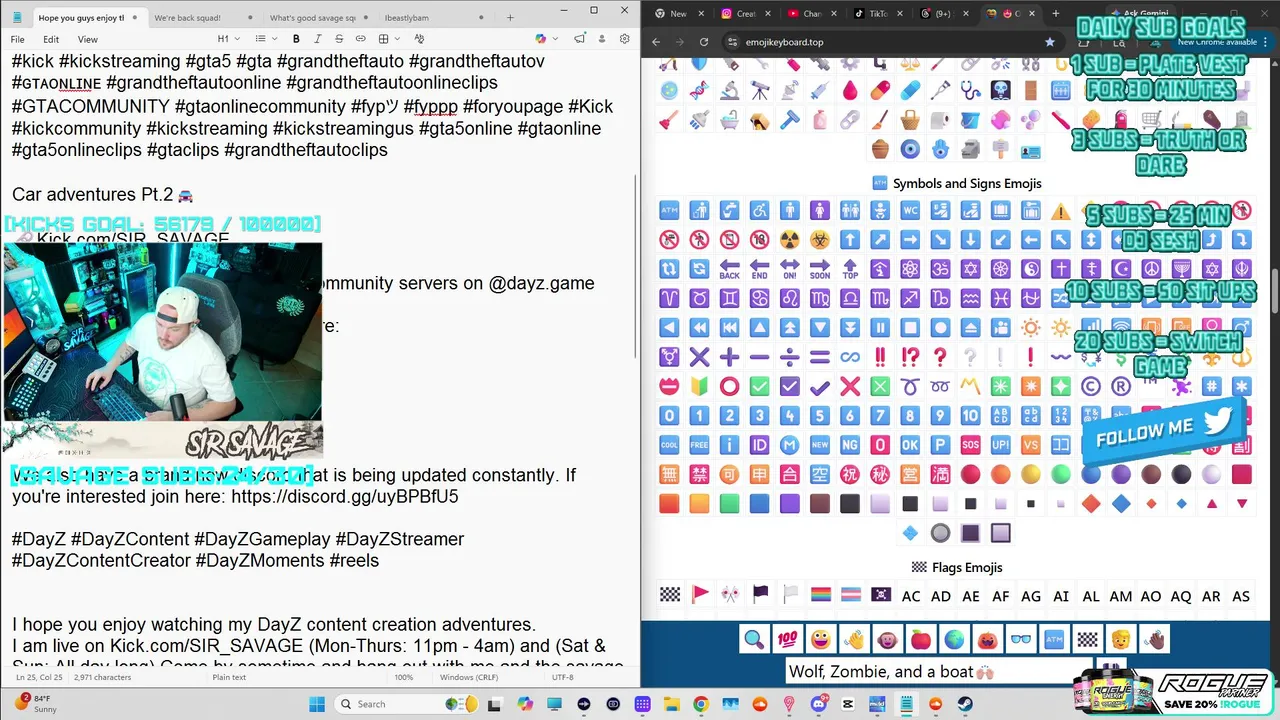Open the table dropdown in Notepad

click(389, 39)
